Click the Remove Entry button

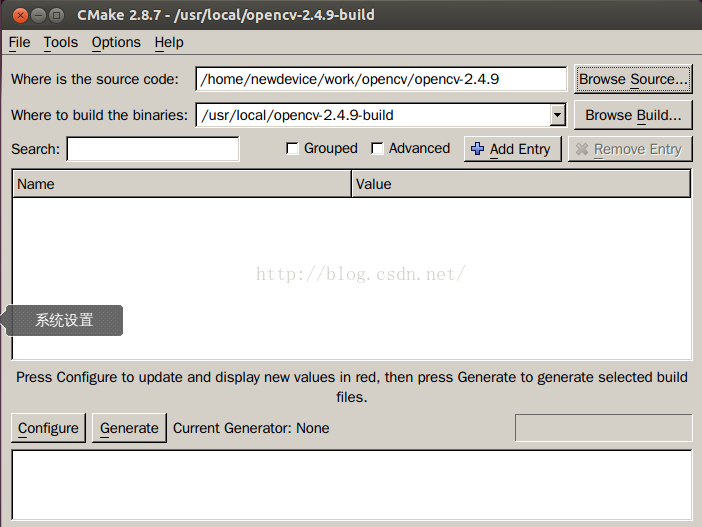coord(630,149)
